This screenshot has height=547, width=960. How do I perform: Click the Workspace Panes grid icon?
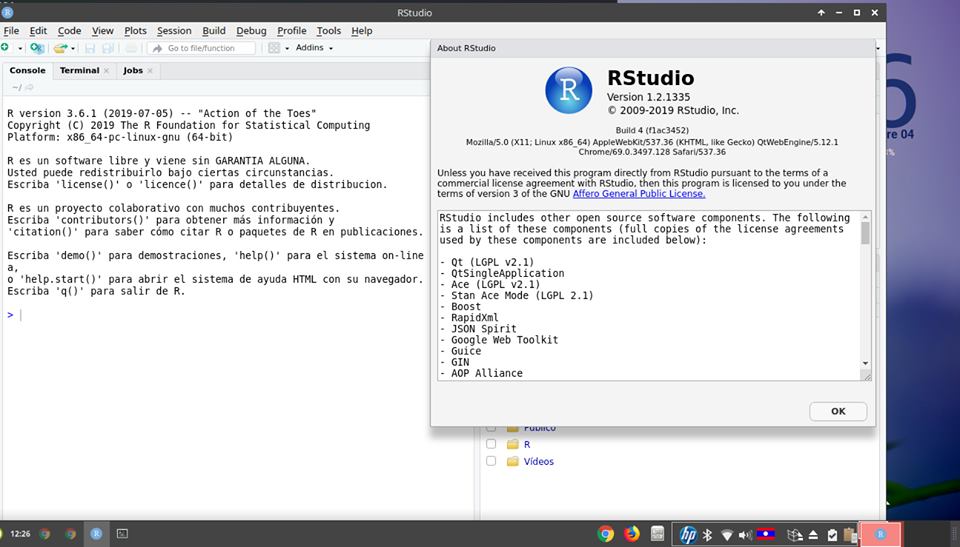pos(274,48)
